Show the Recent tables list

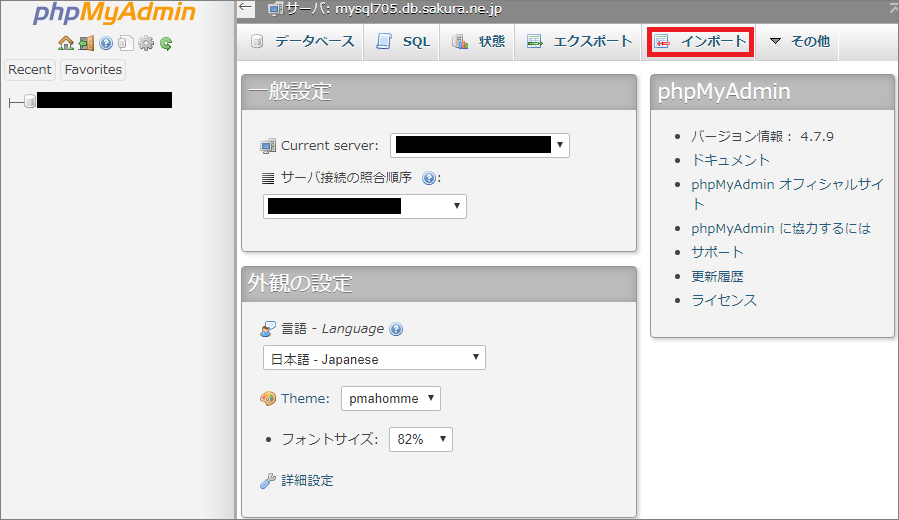point(30,69)
